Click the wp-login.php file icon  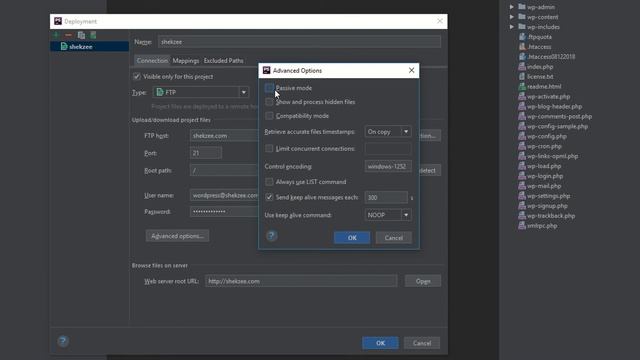522,176
